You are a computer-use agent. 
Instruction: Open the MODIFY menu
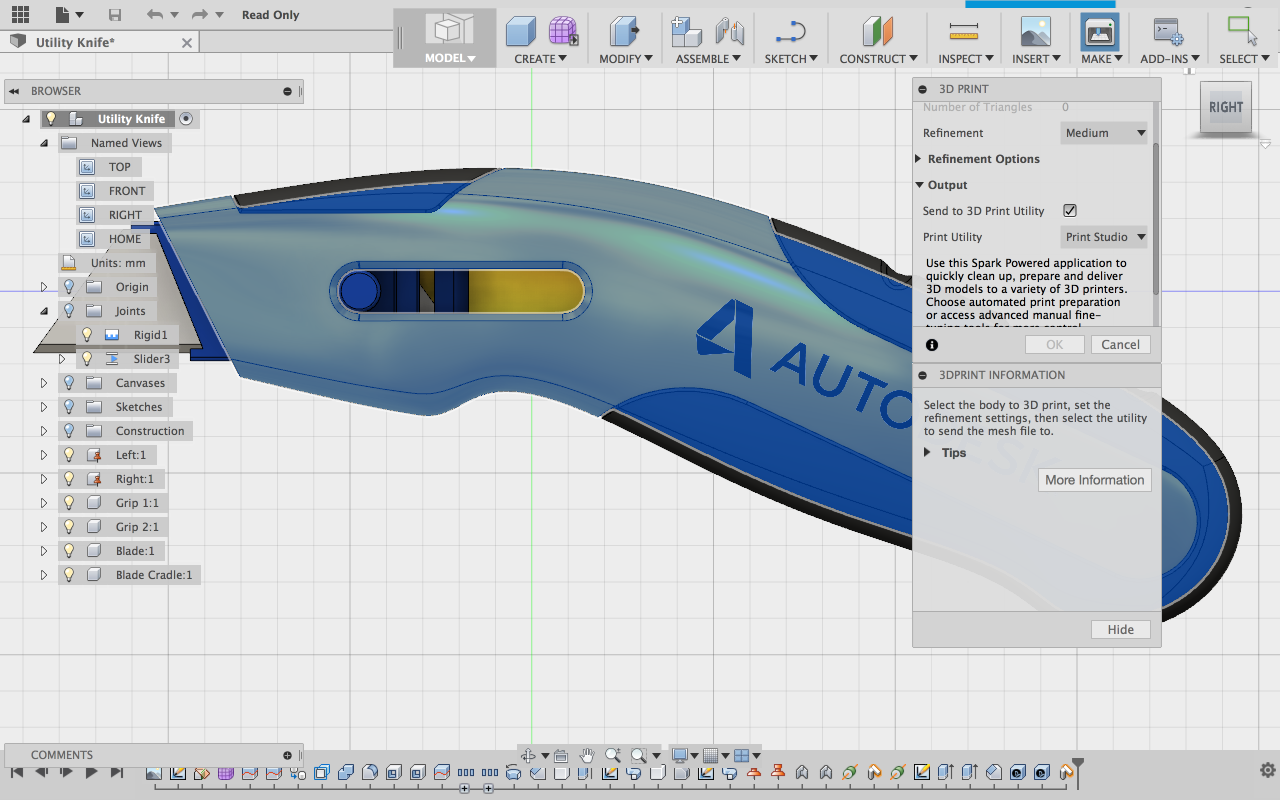point(626,59)
